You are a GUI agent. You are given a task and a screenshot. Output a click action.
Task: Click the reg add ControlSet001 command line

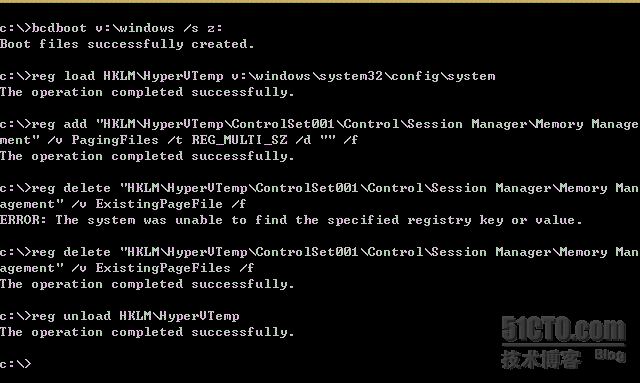pyautogui.click(x=319, y=124)
